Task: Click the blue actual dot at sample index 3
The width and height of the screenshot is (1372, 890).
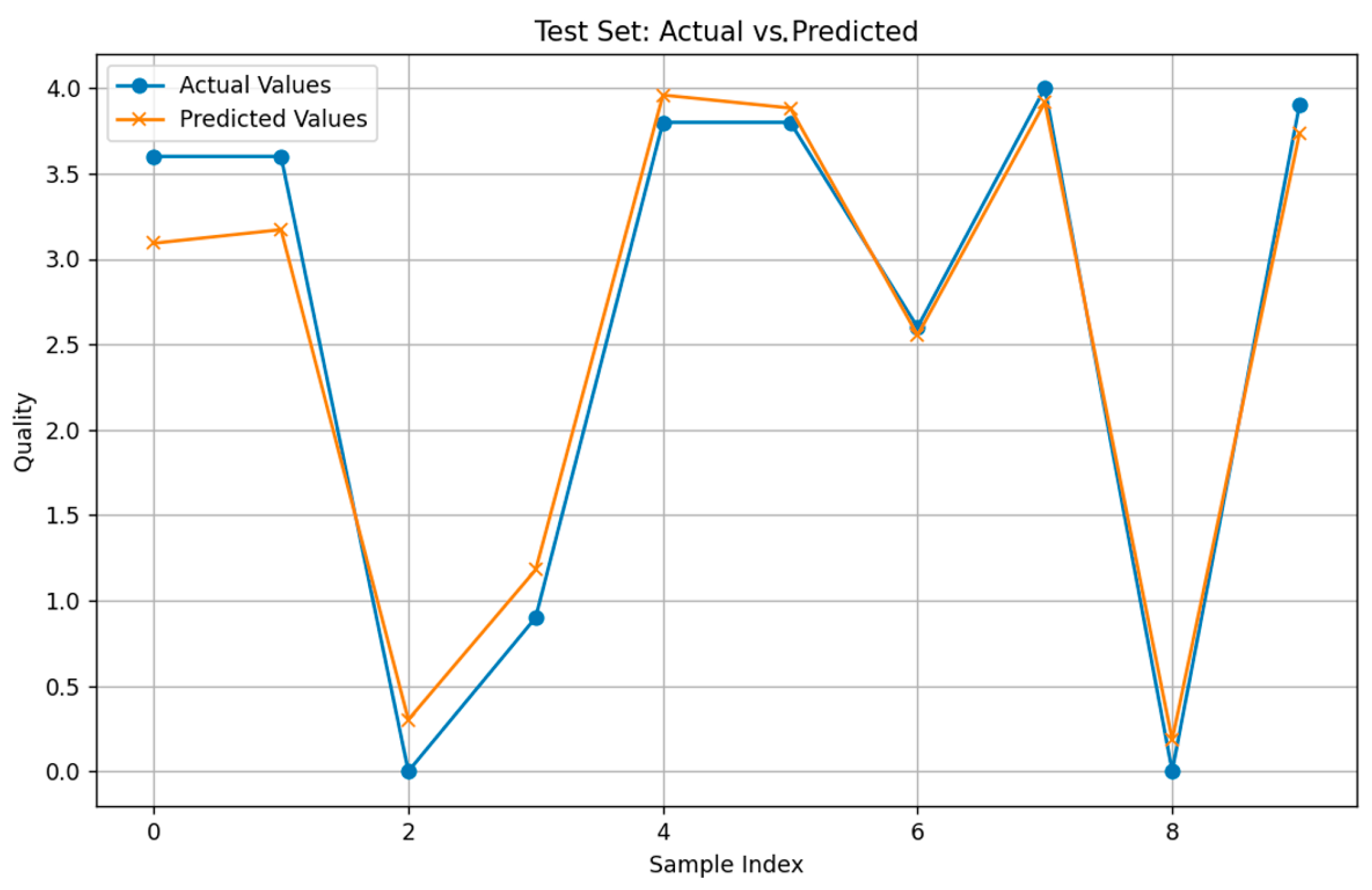Action: tap(536, 618)
